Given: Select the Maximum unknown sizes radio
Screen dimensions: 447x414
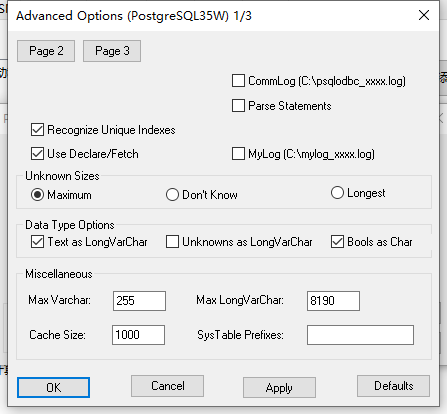Looking at the screenshot, I should coord(37,195).
